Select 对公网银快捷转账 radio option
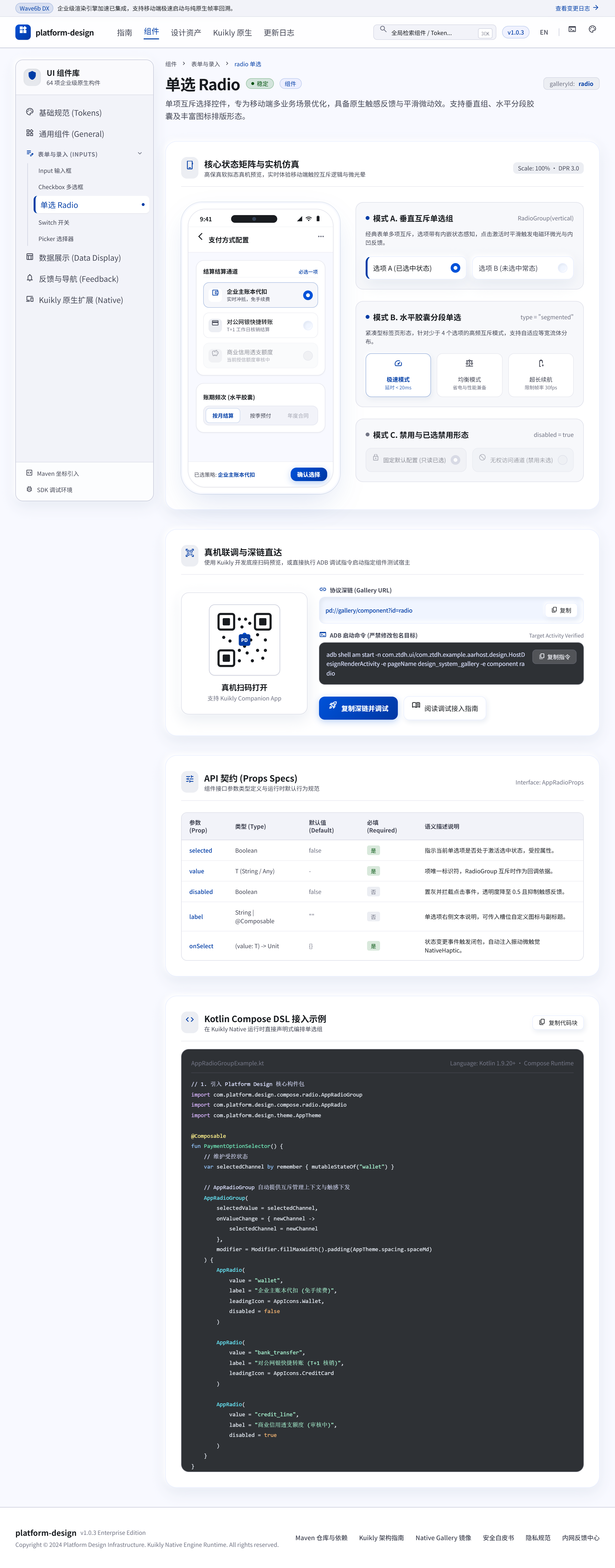Screen dimensions: 615x1568 click(308, 326)
